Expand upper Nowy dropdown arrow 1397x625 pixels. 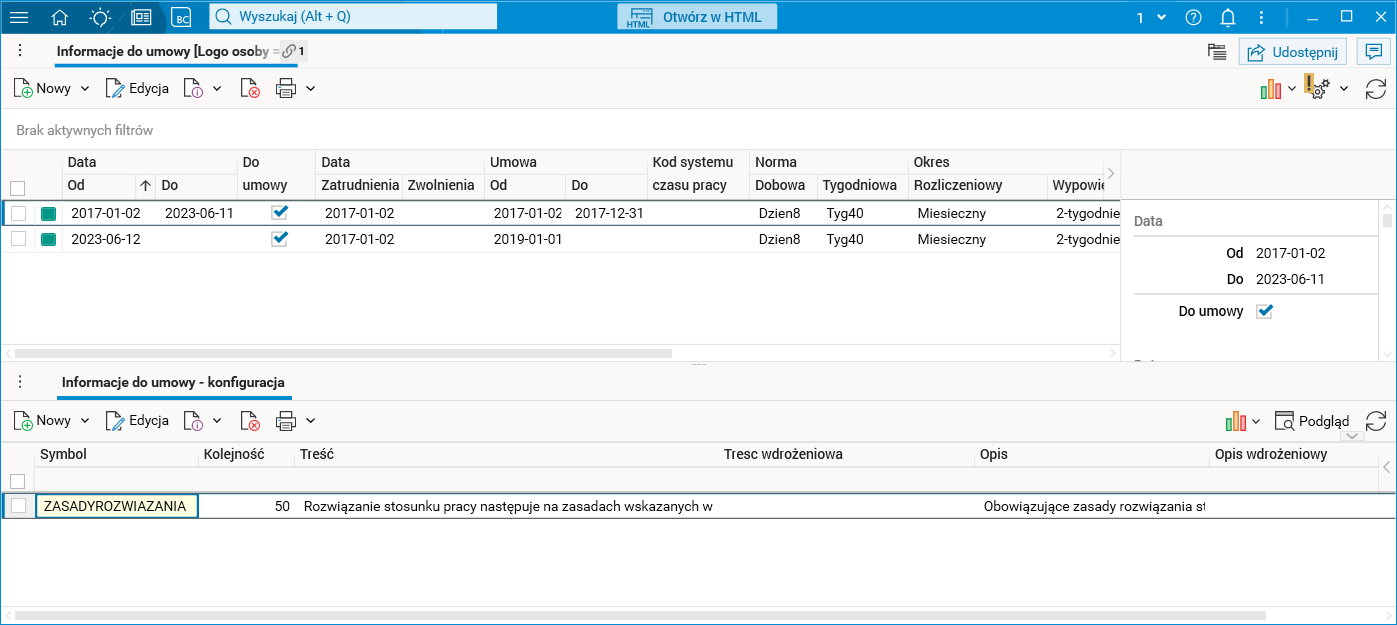click(85, 88)
